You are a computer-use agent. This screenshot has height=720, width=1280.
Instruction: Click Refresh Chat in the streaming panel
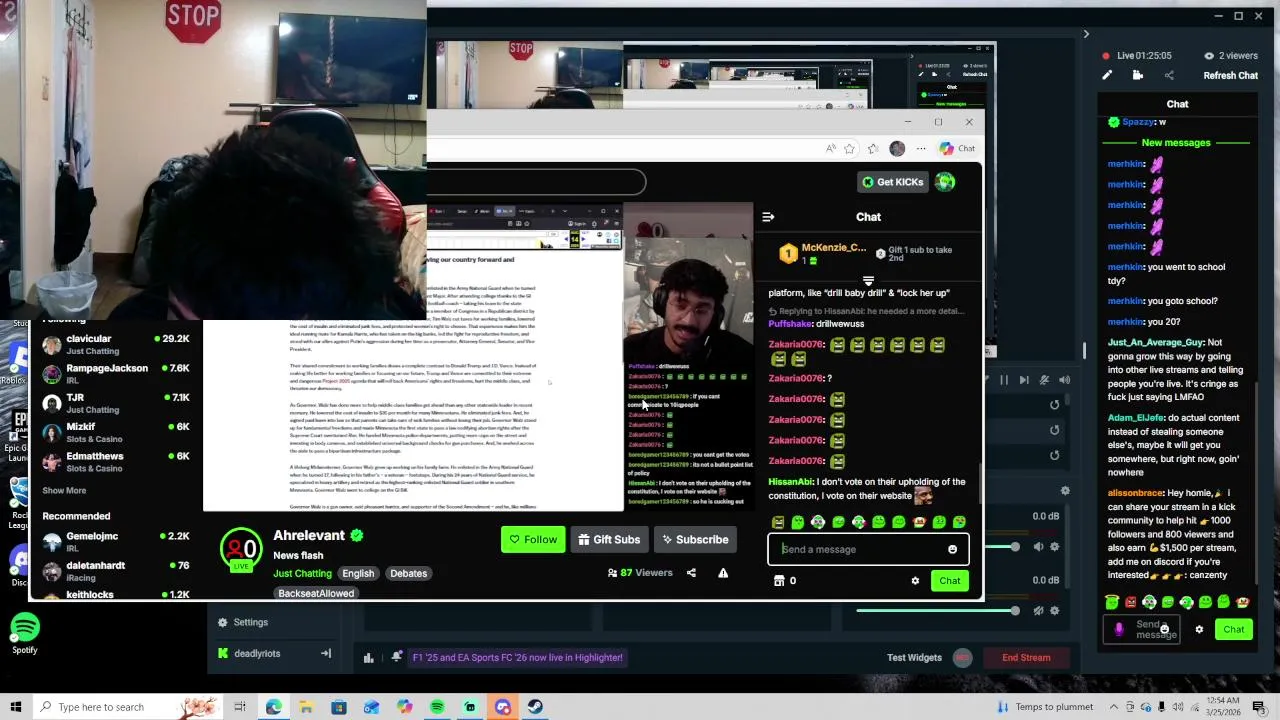pos(1230,76)
